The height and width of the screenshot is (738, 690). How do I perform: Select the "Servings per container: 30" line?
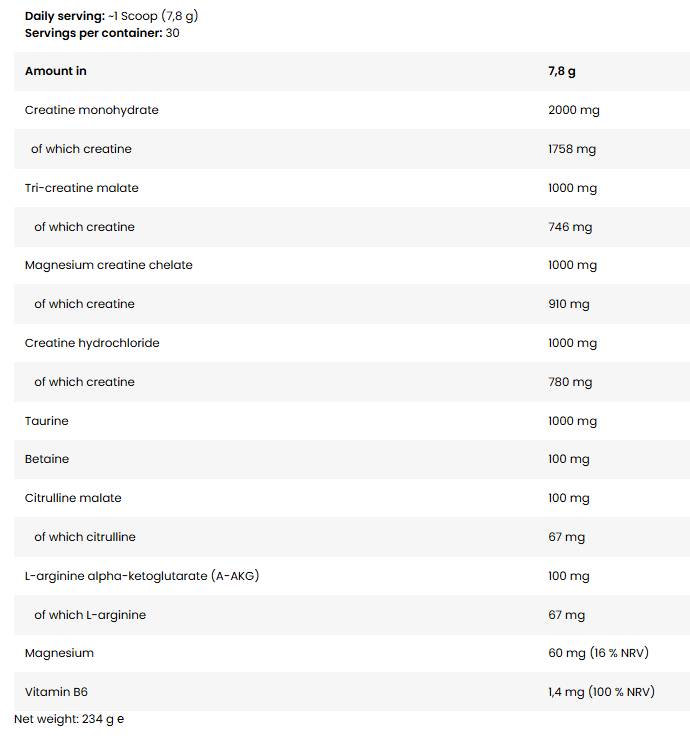tap(102, 33)
